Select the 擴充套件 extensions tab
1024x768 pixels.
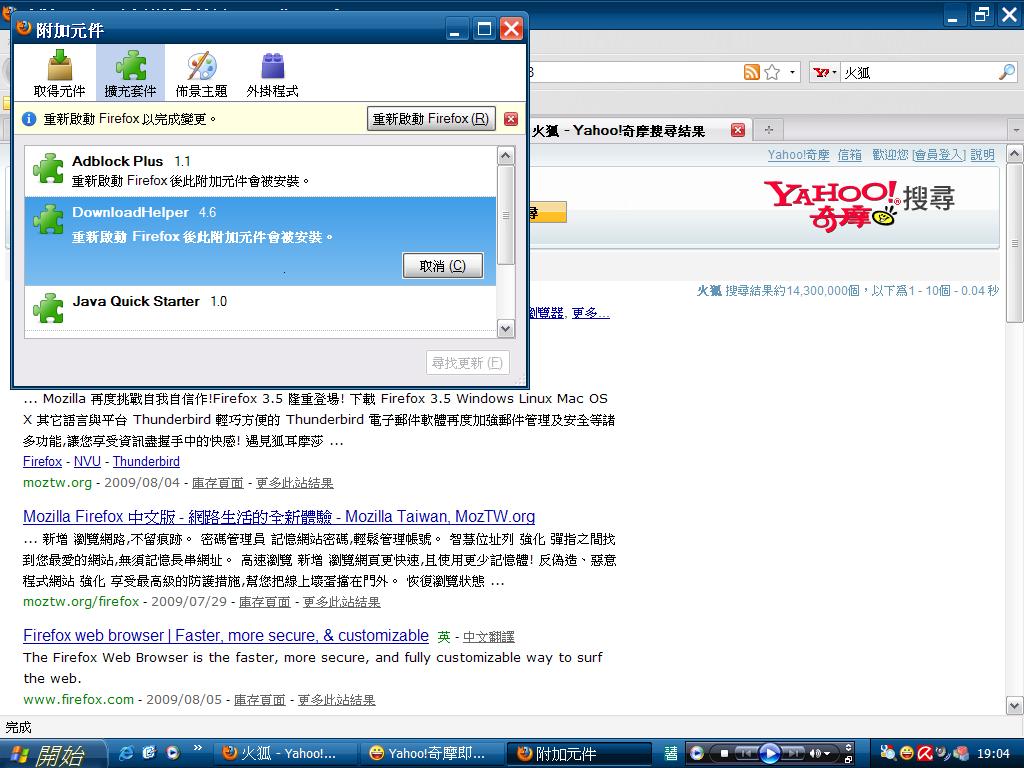[x=130, y=73]
